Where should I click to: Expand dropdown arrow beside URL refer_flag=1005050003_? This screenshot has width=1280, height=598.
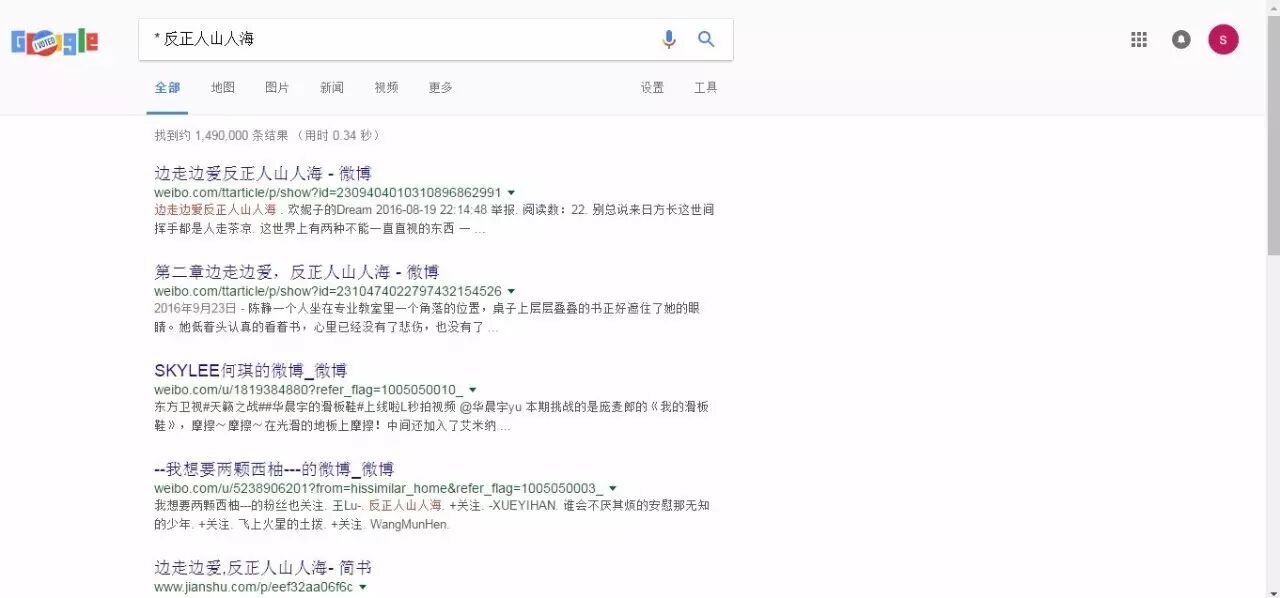[613, 488]
